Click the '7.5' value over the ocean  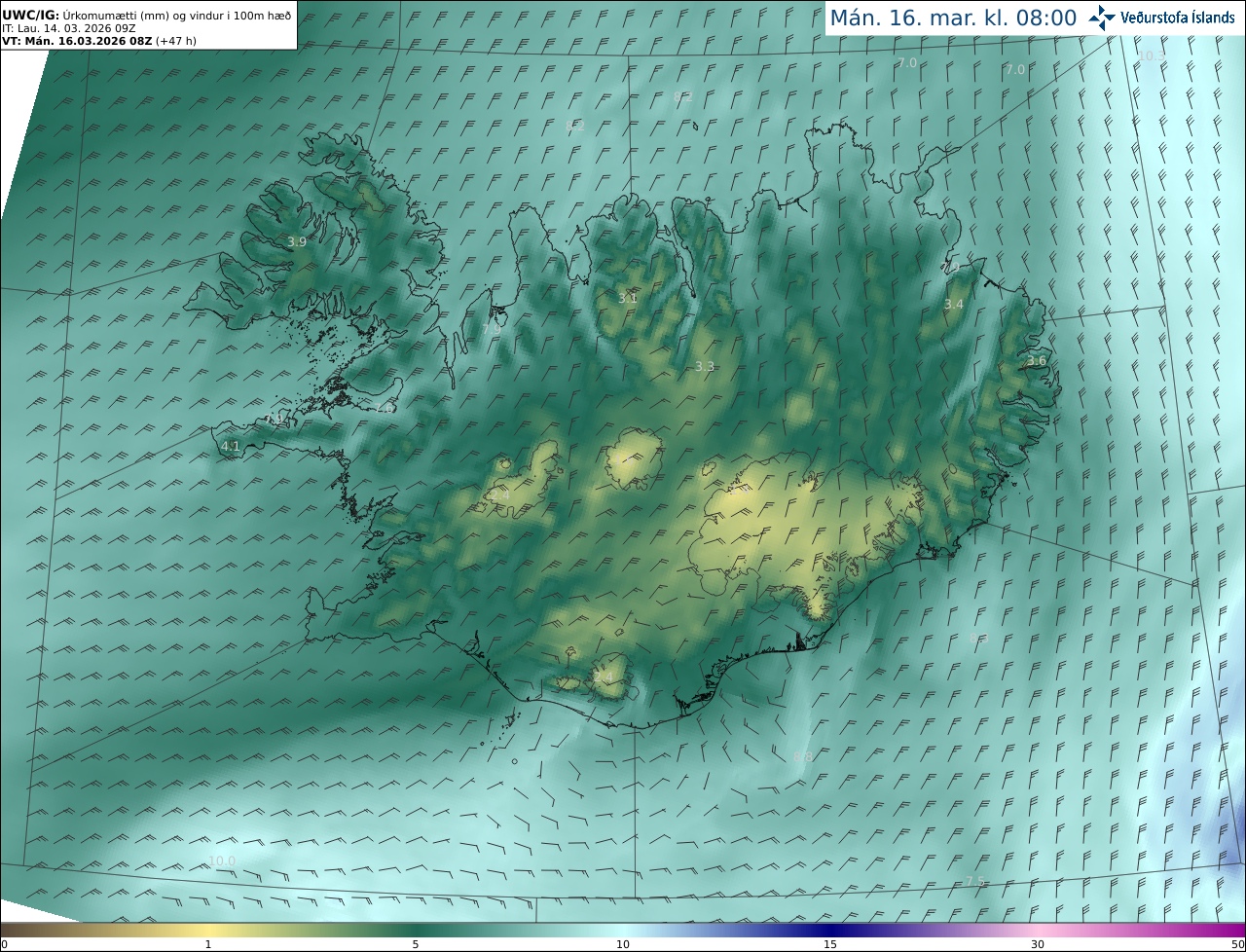pos(976,881)
